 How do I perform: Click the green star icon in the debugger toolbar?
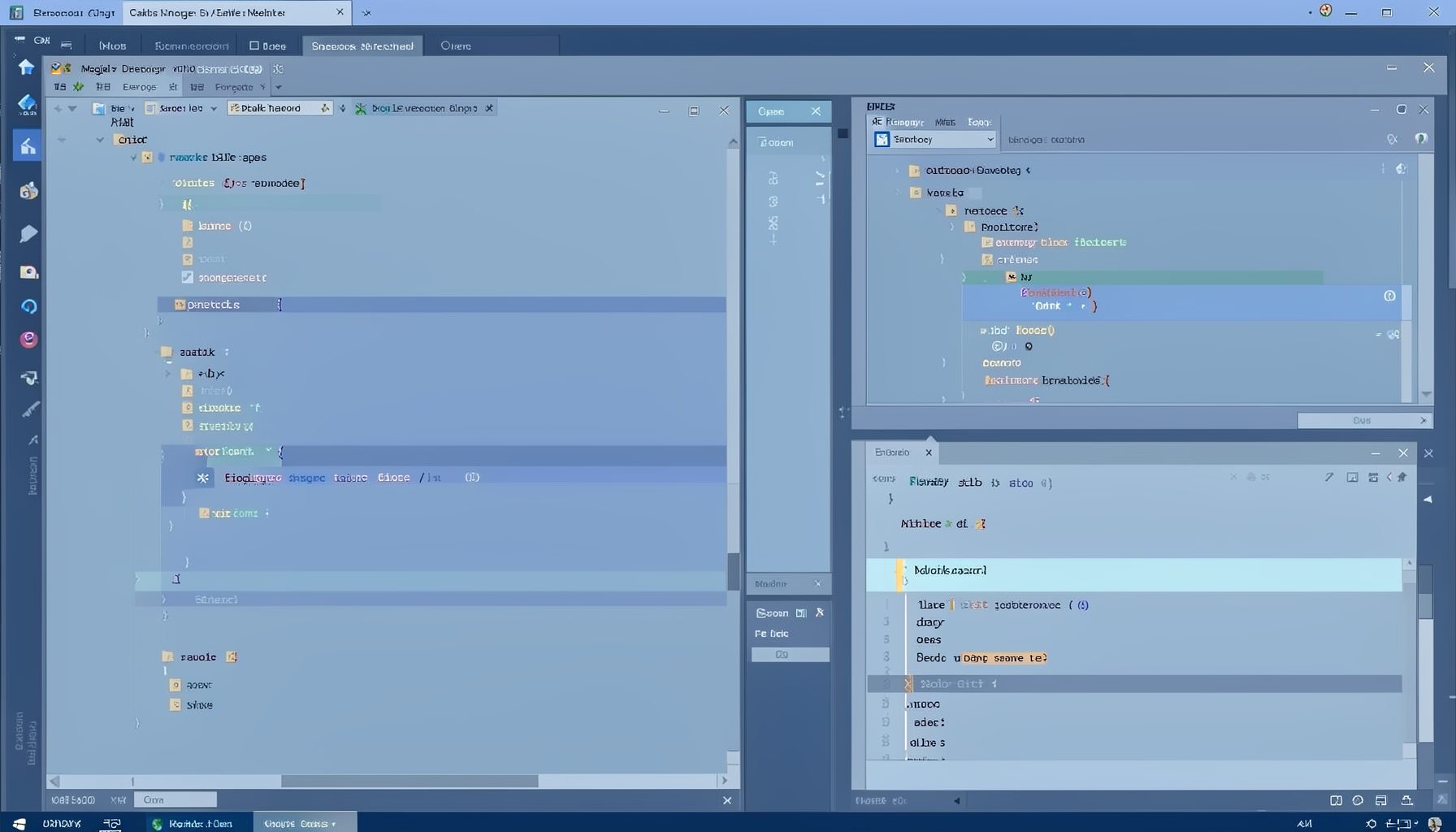pos(78,87)
